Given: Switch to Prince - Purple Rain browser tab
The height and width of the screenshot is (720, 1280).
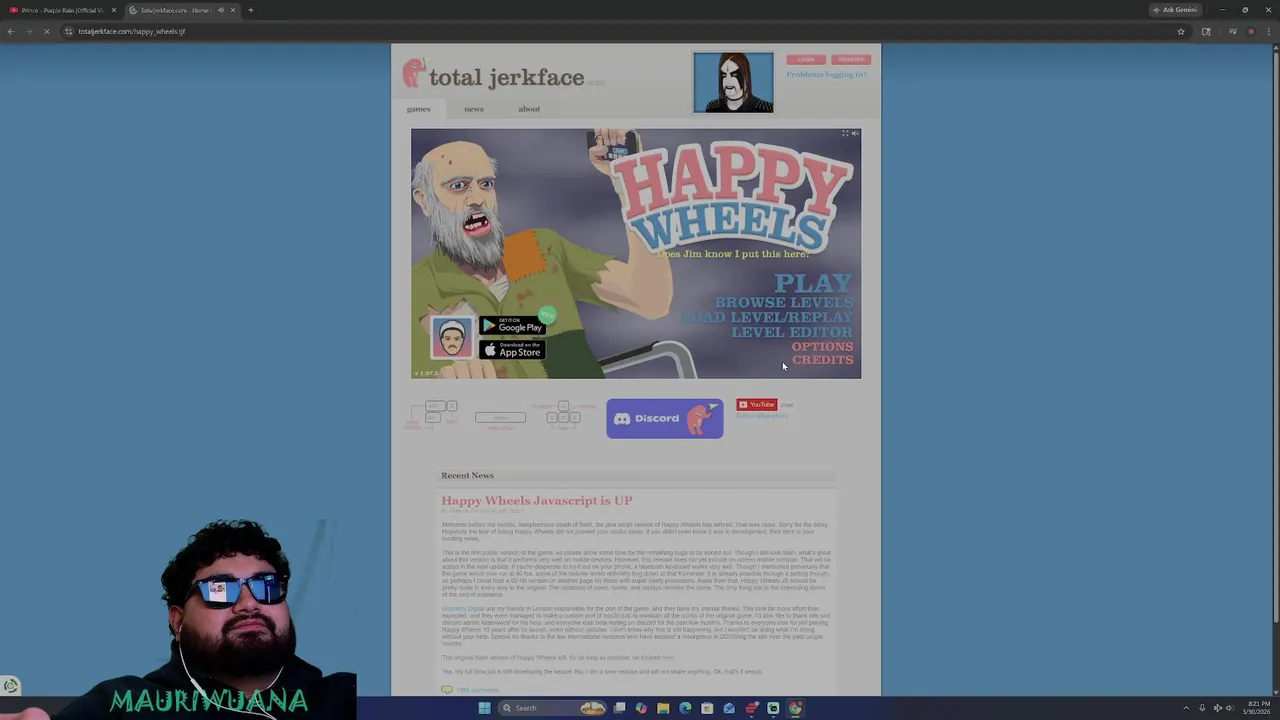Looking at the screenshot, I should coord(60,10).
